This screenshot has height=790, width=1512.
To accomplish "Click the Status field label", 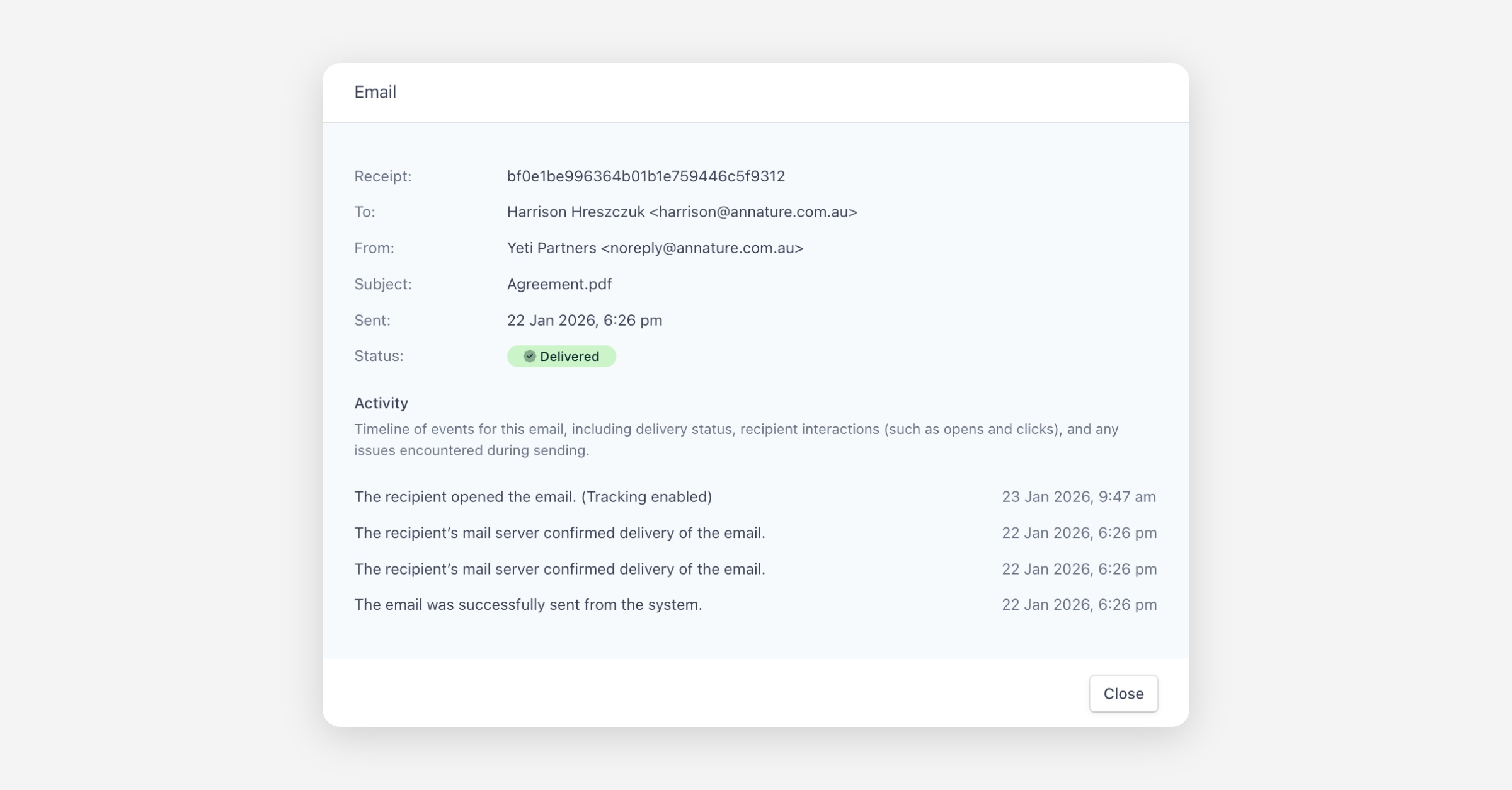I will 379,355.
